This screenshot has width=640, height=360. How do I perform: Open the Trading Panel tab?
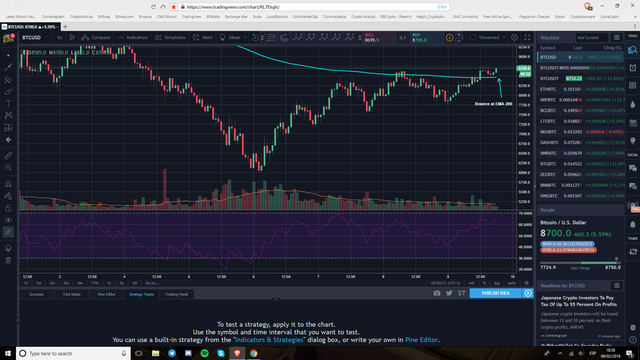tap(176, 294)
